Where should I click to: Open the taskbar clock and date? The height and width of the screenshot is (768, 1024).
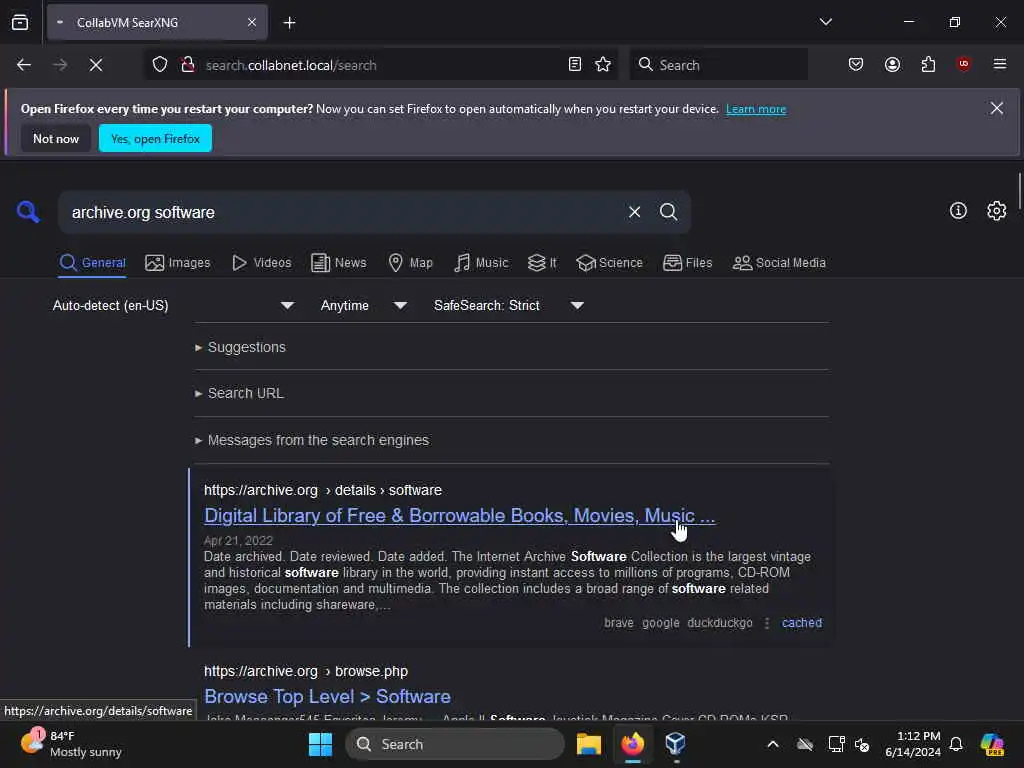tap(912, 744)
